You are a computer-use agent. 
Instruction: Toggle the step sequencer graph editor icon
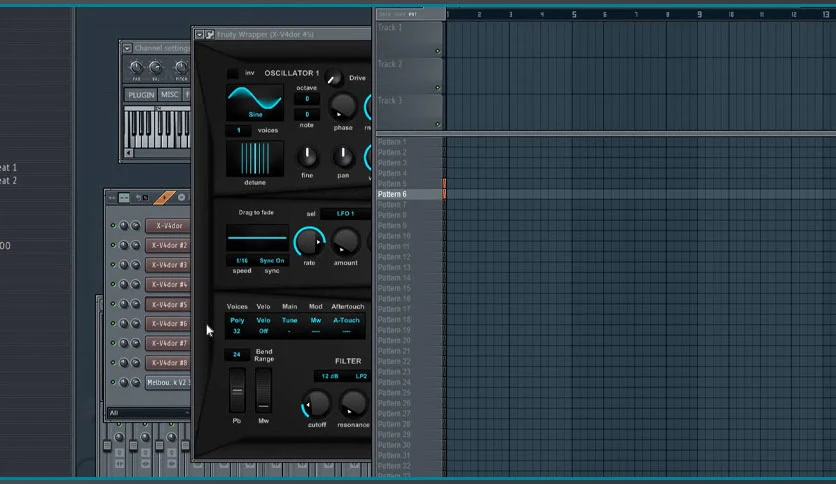(124, 198)
